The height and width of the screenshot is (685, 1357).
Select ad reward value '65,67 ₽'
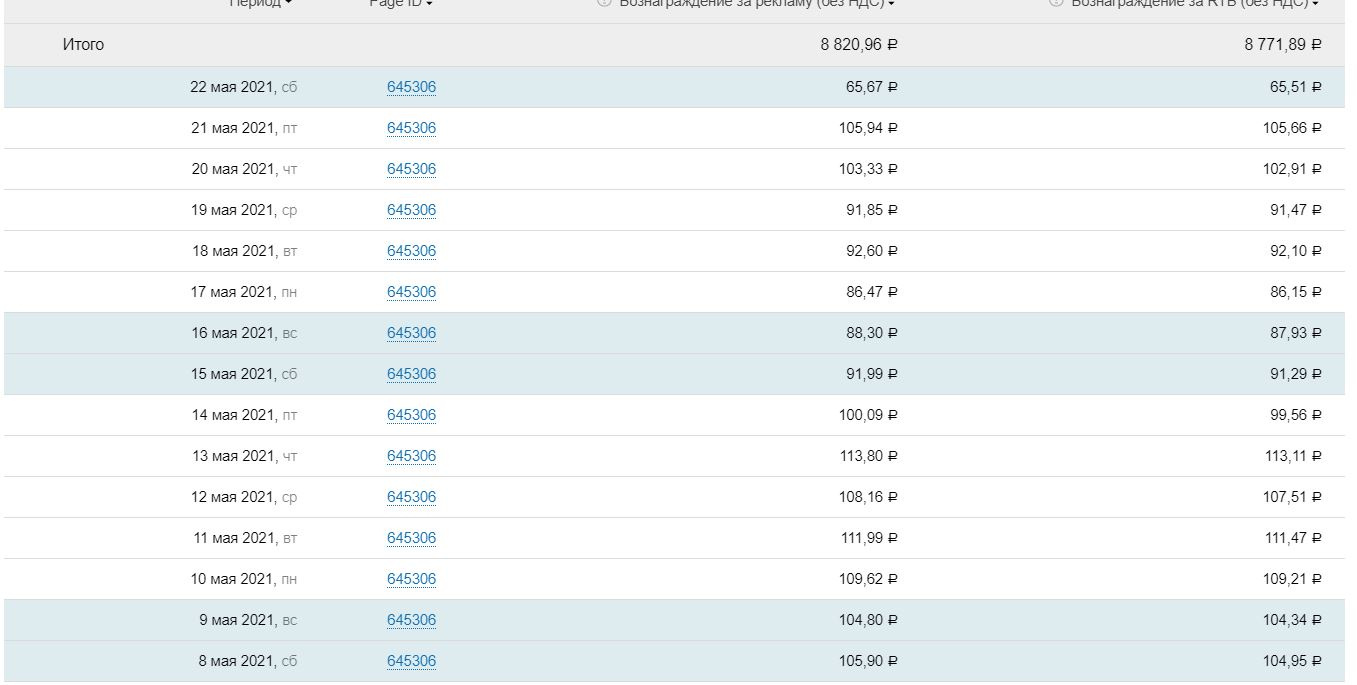point(872,87)
